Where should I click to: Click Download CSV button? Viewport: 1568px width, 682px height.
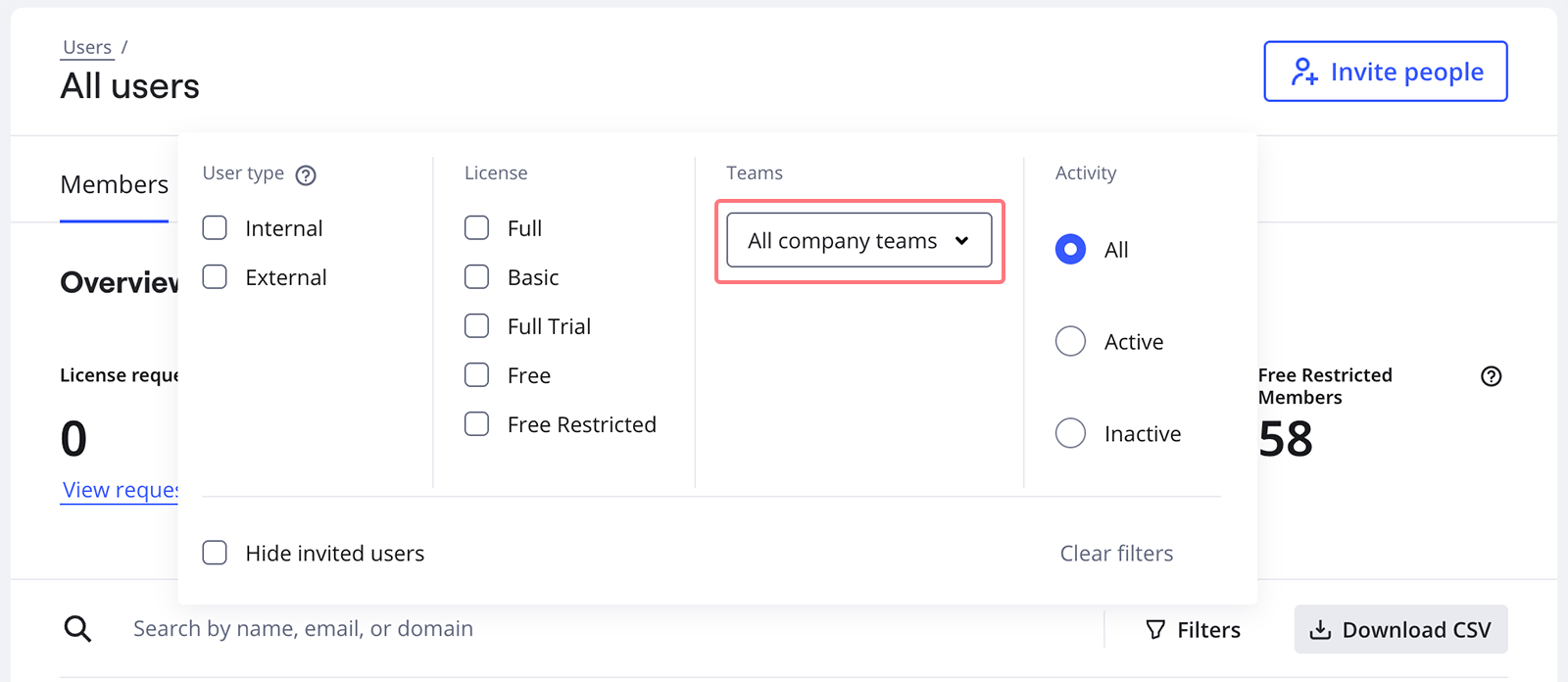tap(1400, 630)
